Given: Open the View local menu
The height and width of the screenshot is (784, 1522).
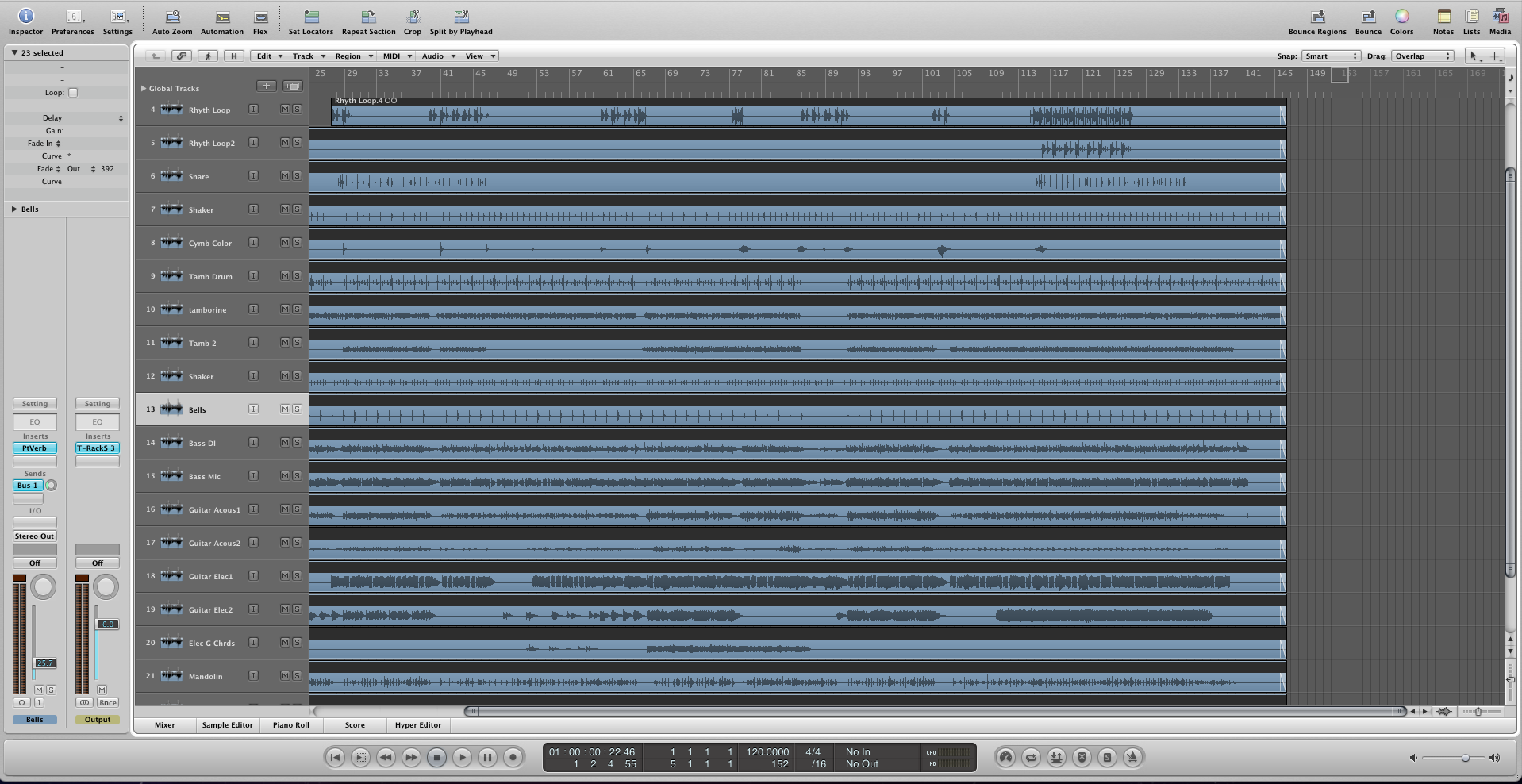Looking at the screenshot, I should tap(479, 56).
